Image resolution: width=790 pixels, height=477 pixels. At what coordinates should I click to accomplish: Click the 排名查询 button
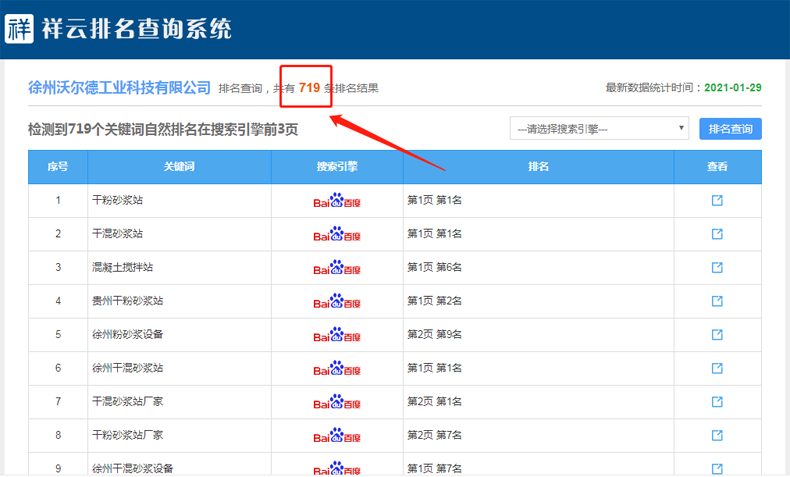(x=730, y=129)
